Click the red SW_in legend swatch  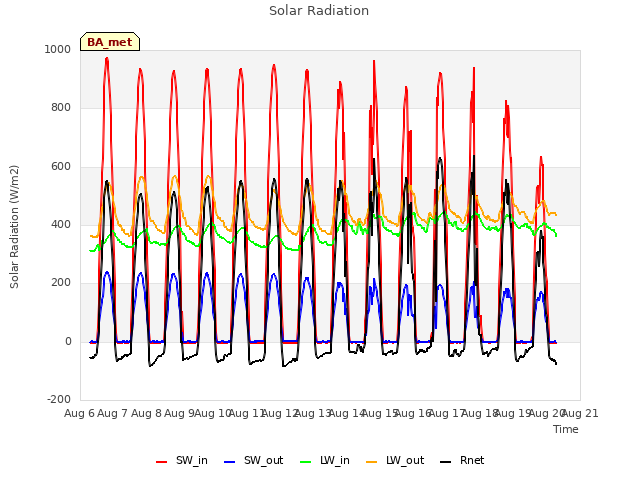point(162,462)
